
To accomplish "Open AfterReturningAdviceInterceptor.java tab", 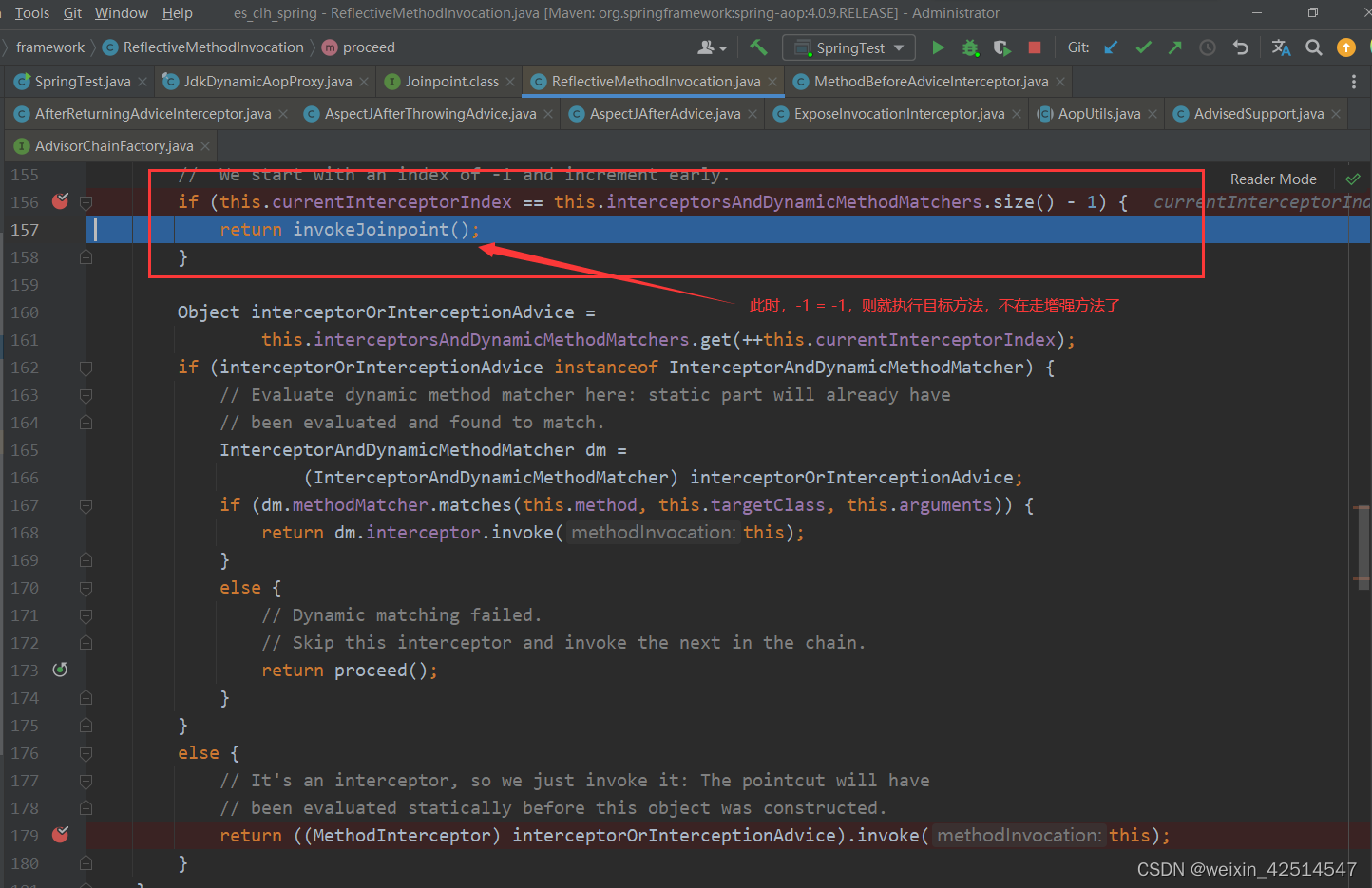I will click(x=152, y=114).
